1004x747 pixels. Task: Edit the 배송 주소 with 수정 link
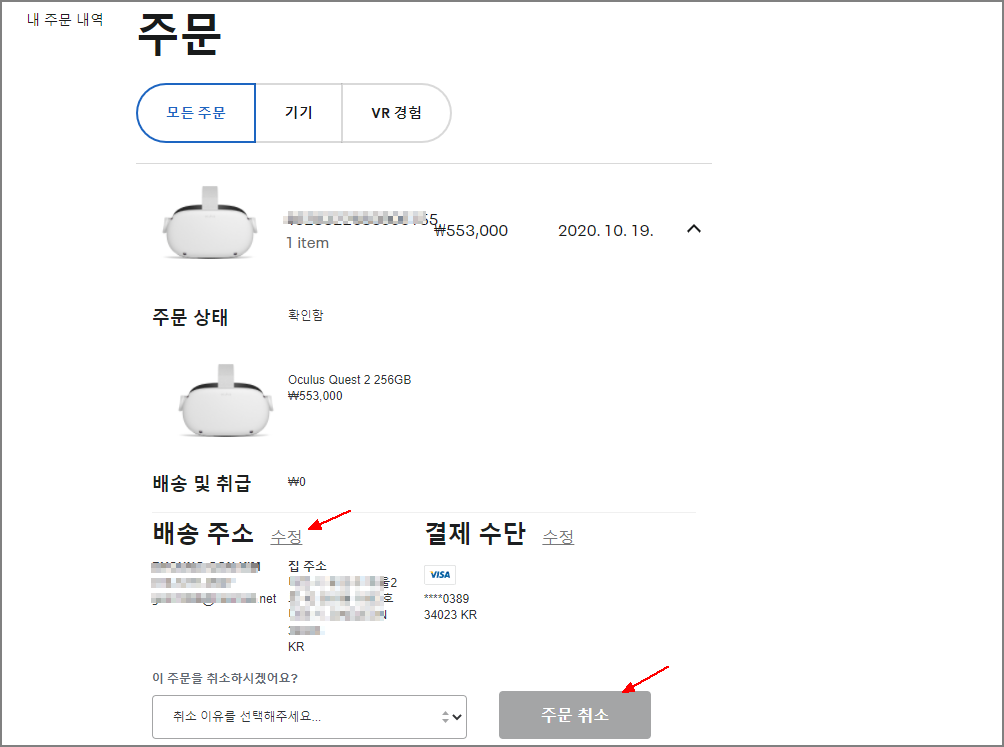click(x=286, y=536)
